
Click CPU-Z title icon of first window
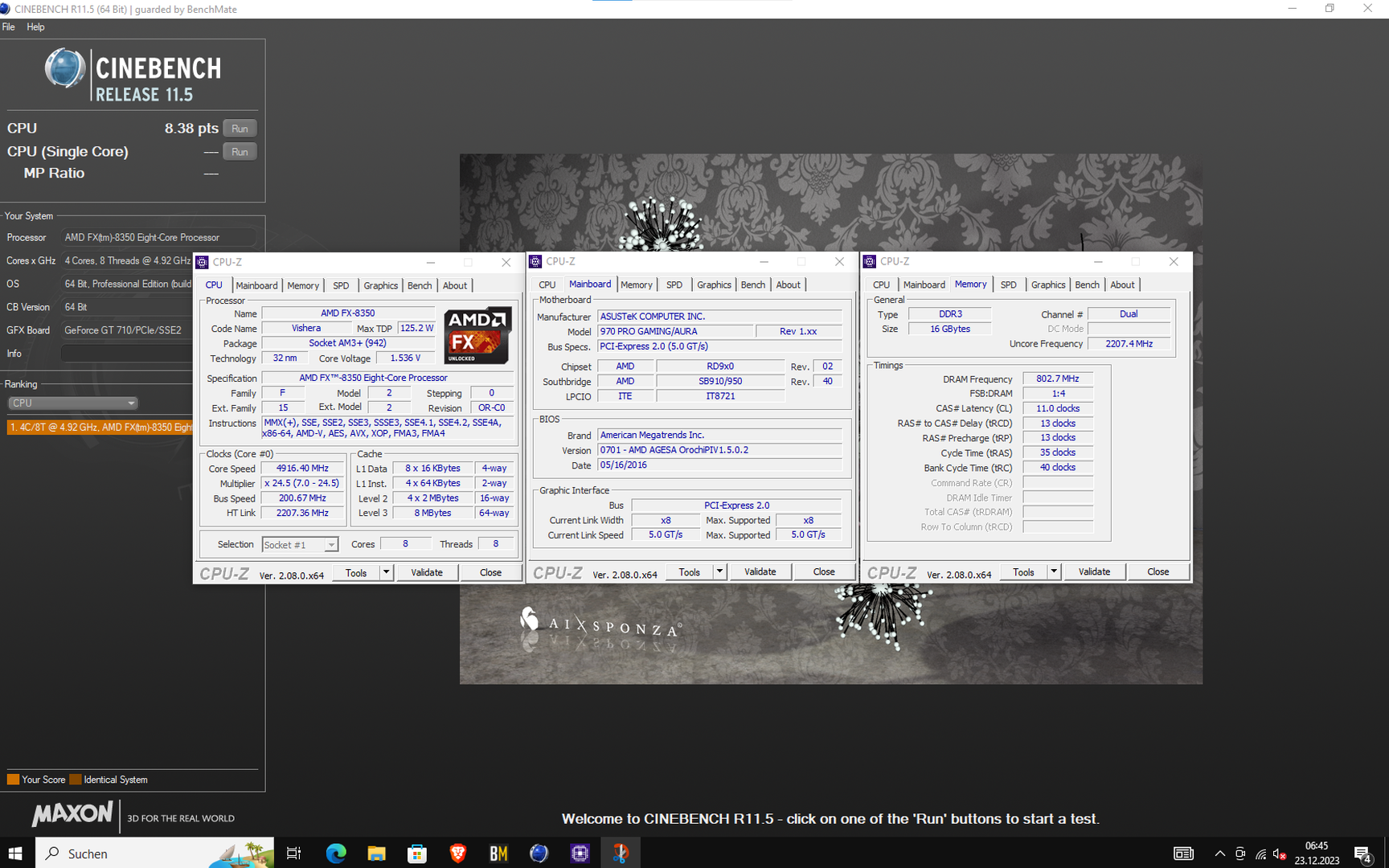(203, 262)
